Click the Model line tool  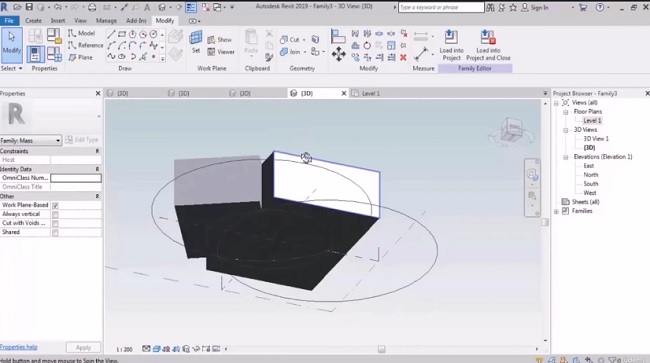click(82, 33)
